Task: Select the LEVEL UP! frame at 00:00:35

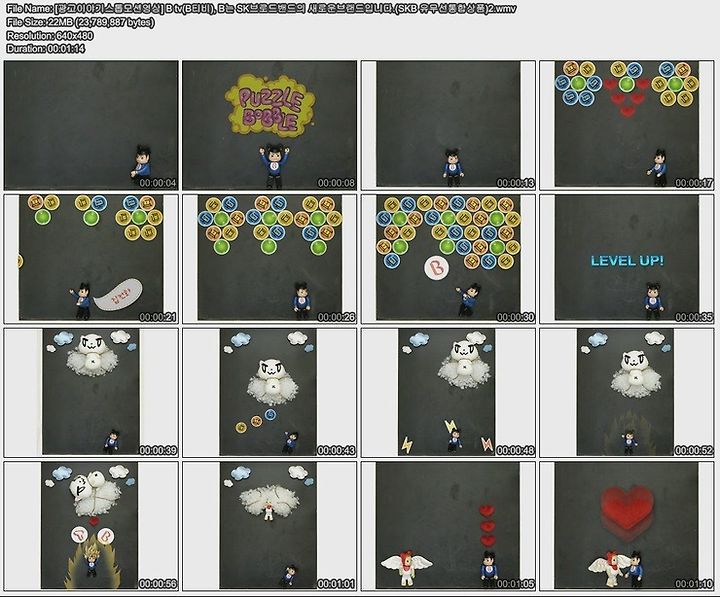Action: (627, 259)
